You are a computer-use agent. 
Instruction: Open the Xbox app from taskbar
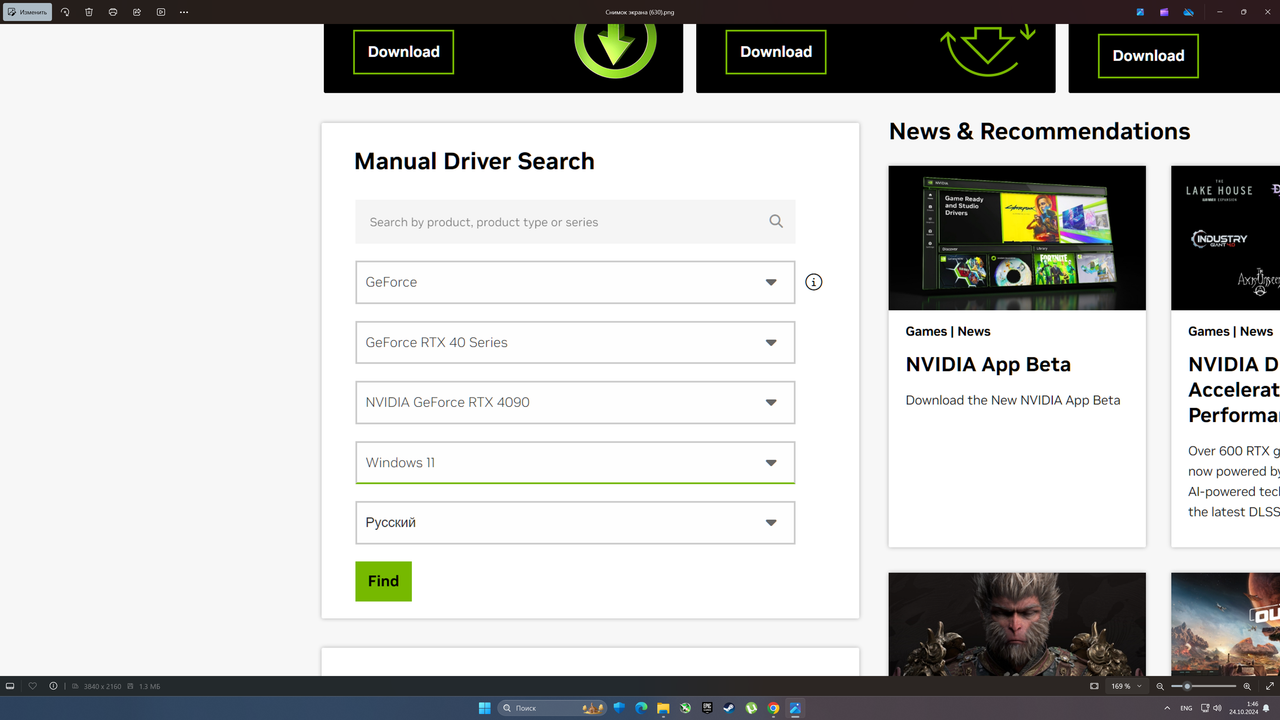coord(685,708)
